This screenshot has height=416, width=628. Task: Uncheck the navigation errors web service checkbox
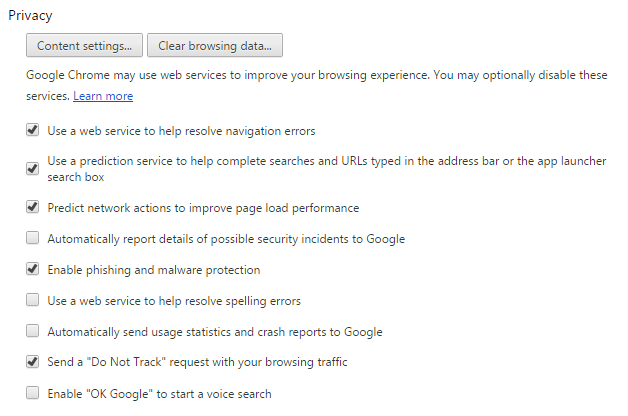click(x=33, y=130)
